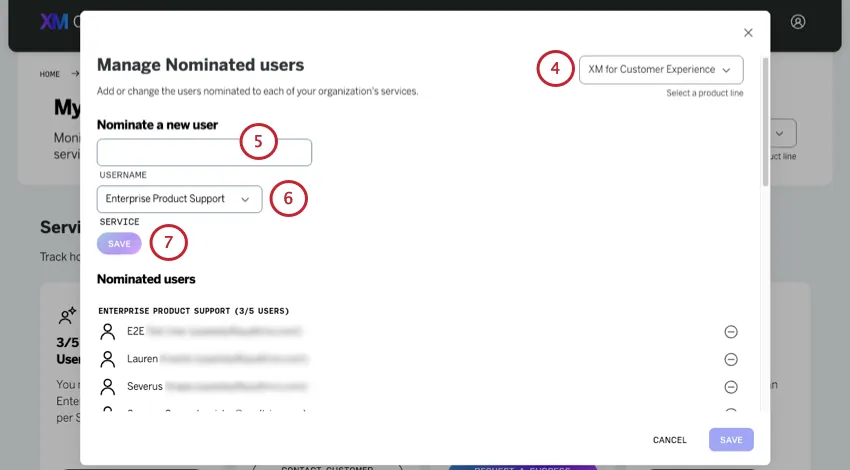Select the Manage Nominated users title
The height and width of the screenshot is (470, 850).
point(201,65)
